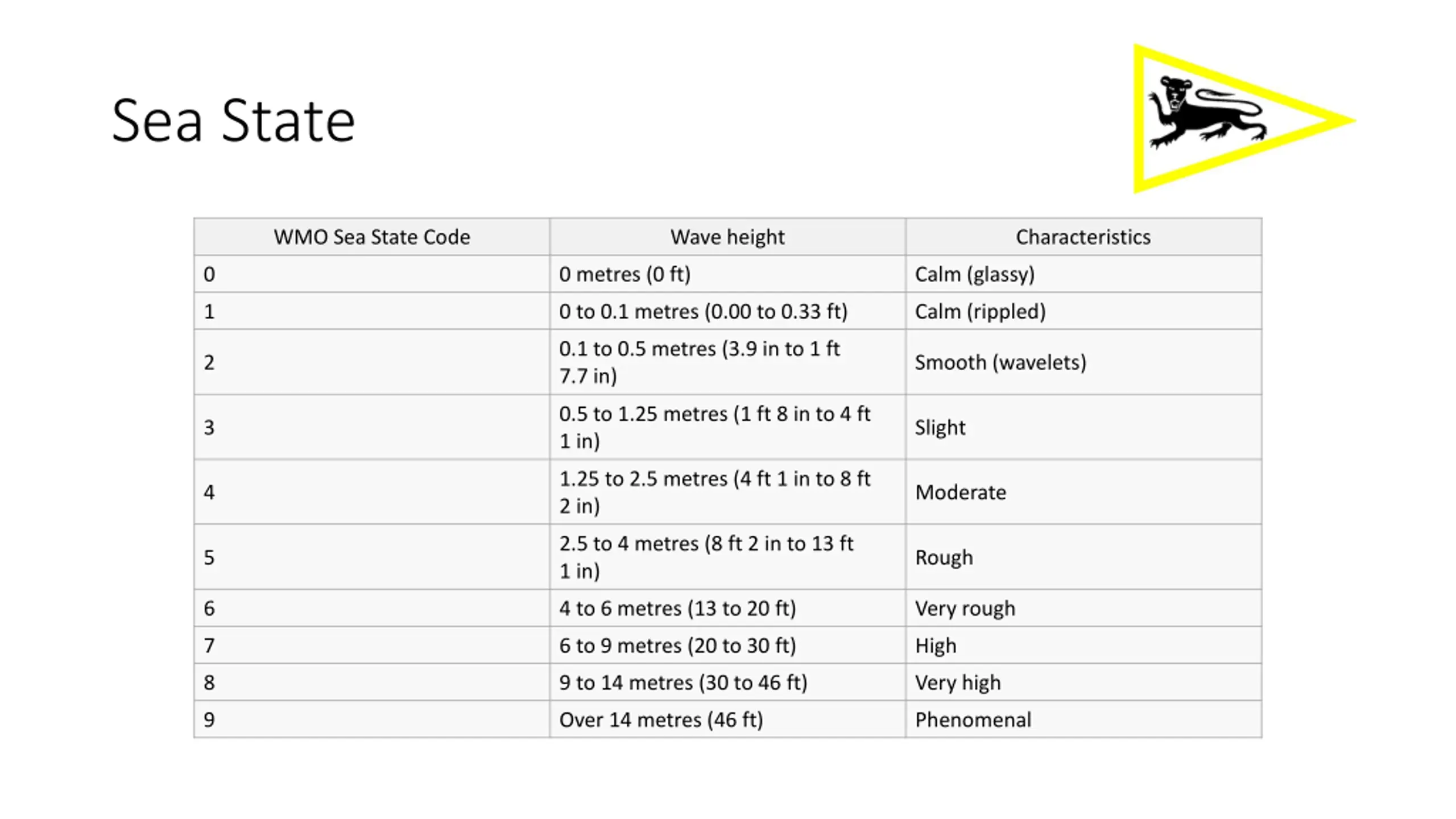Click the WMO Sea State Code header
The image size is (1456, 819).
coord(372,237)
